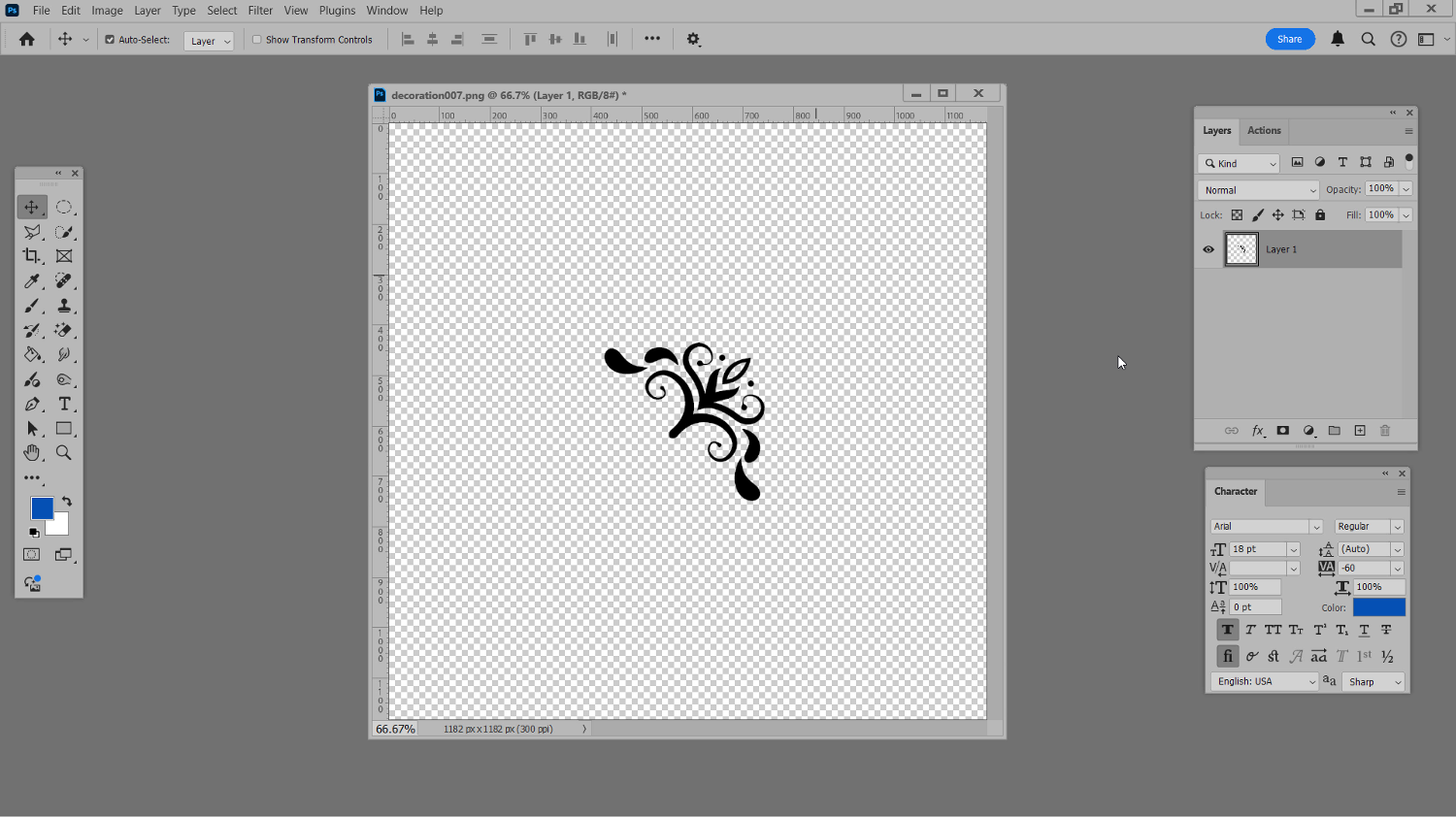Click the font size field showing 18 pt
Screen dimensions: 1456x817
pos(1258,549)
